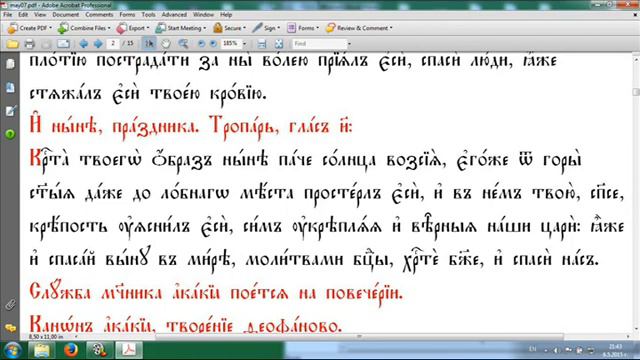This screenshot has height=360, width=640.
Task: Open the Advanced menu
Action: pos(174,14)
